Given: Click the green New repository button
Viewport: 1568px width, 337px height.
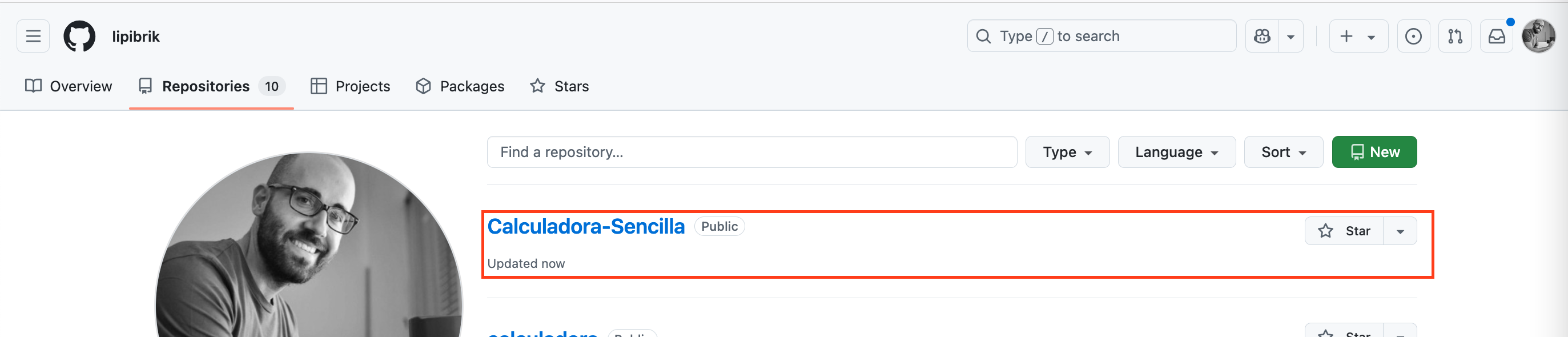Looking at the screenshot, I should 1374,152.
